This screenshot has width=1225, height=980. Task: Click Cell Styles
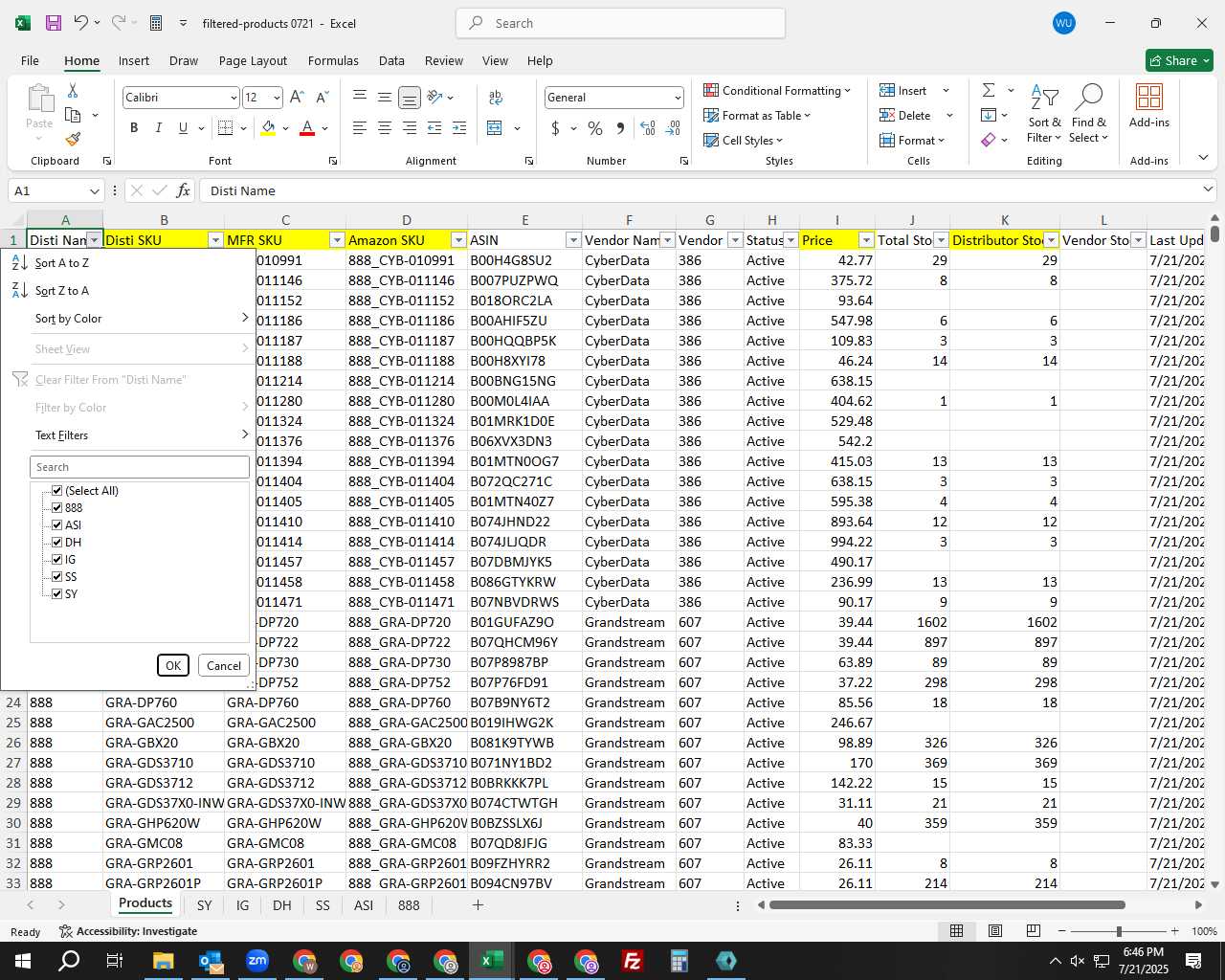tap(744, 140)
